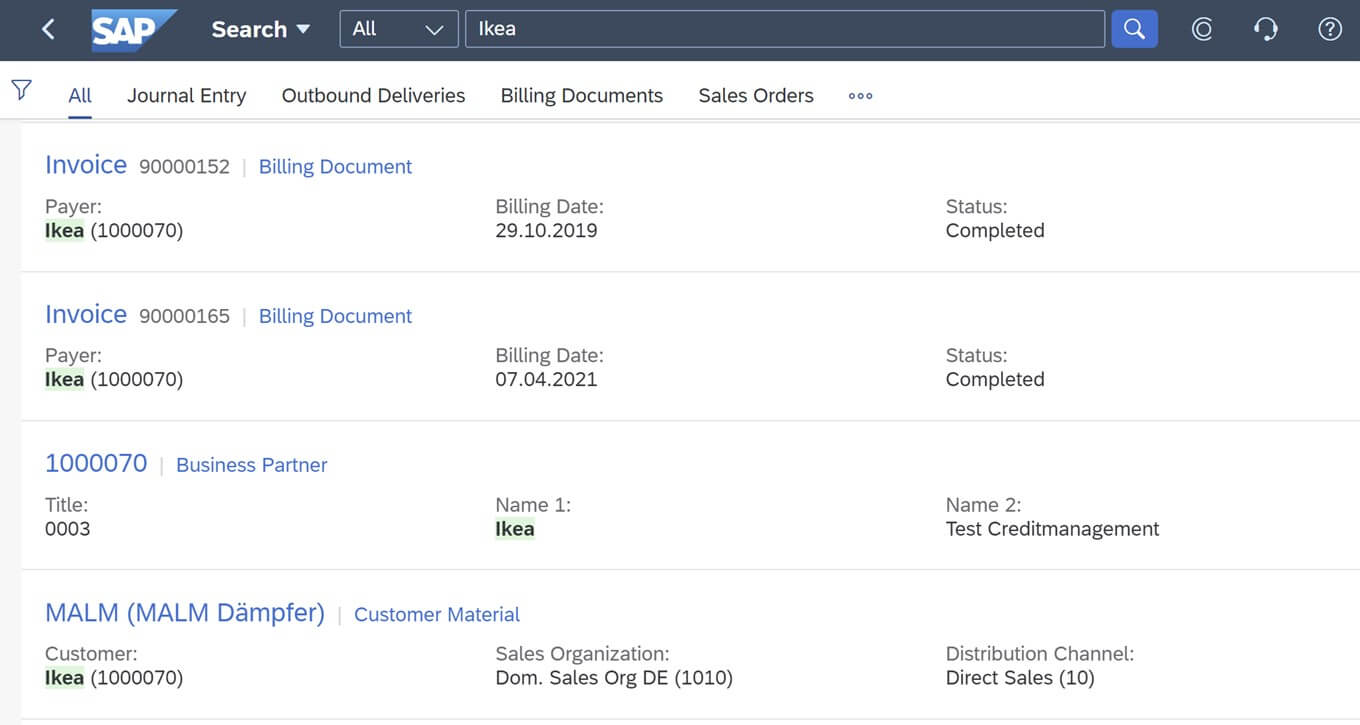Open the CoPilot circular icon
Viewport: 1360px width, 725px height.
[x=1202, y=30]
